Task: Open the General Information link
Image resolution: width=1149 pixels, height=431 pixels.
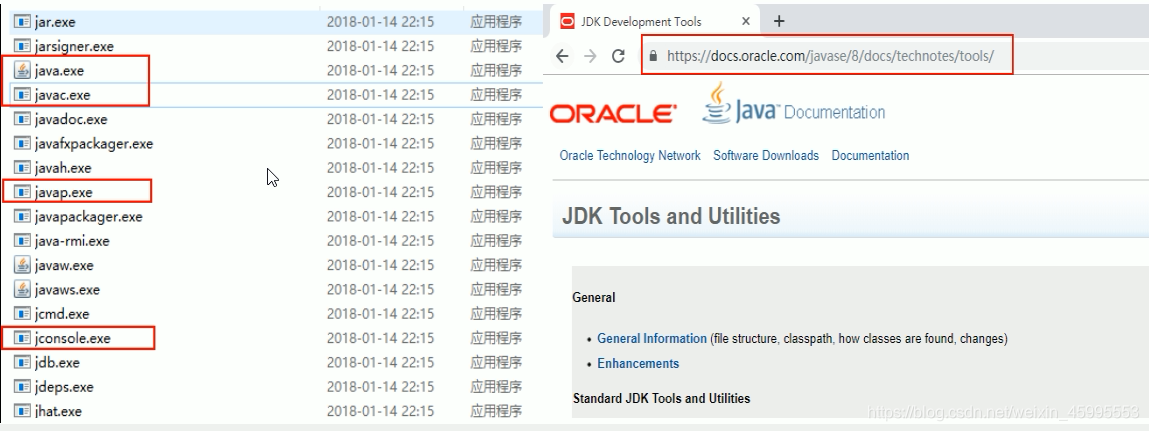Action: pos(652,339)
